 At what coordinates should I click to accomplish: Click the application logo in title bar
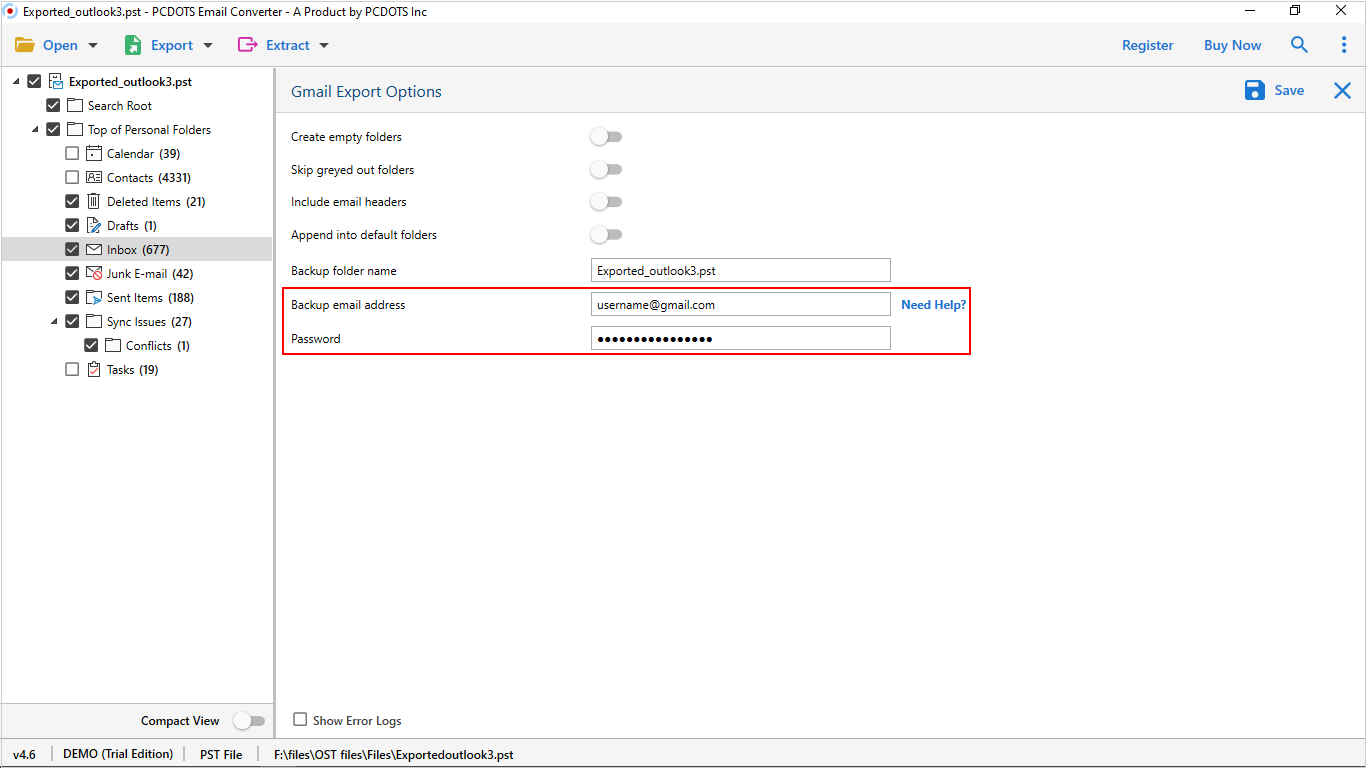[11, 10]
